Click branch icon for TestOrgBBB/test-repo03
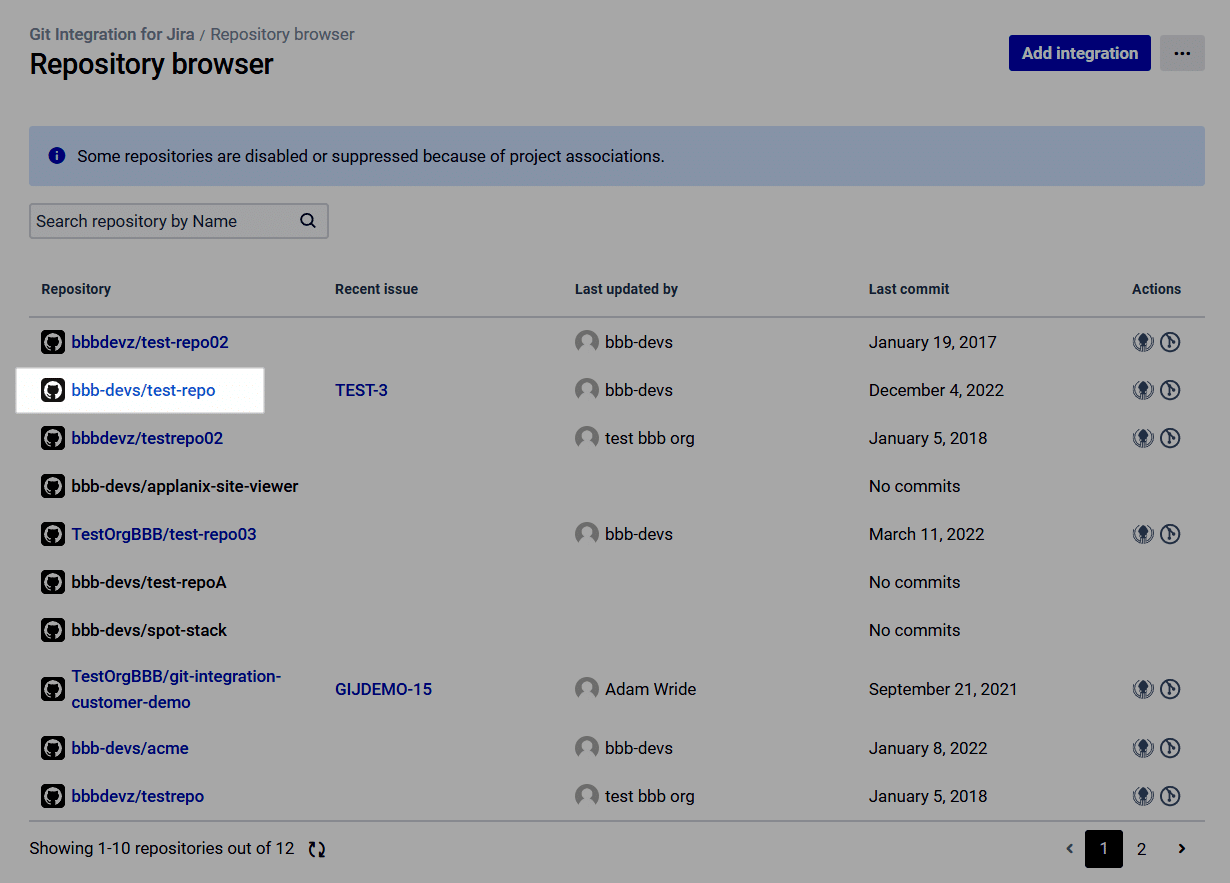This screenshot has height=883, width=1230. click(x=1170, y=534)
